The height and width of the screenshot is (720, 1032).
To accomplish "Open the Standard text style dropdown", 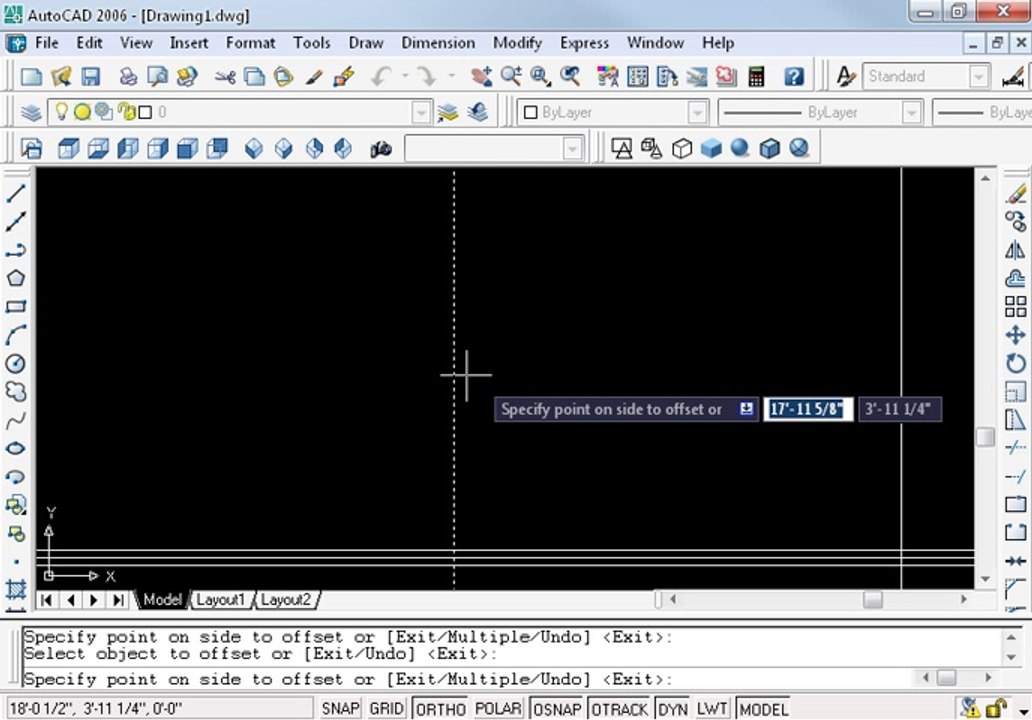I will 979,76.
